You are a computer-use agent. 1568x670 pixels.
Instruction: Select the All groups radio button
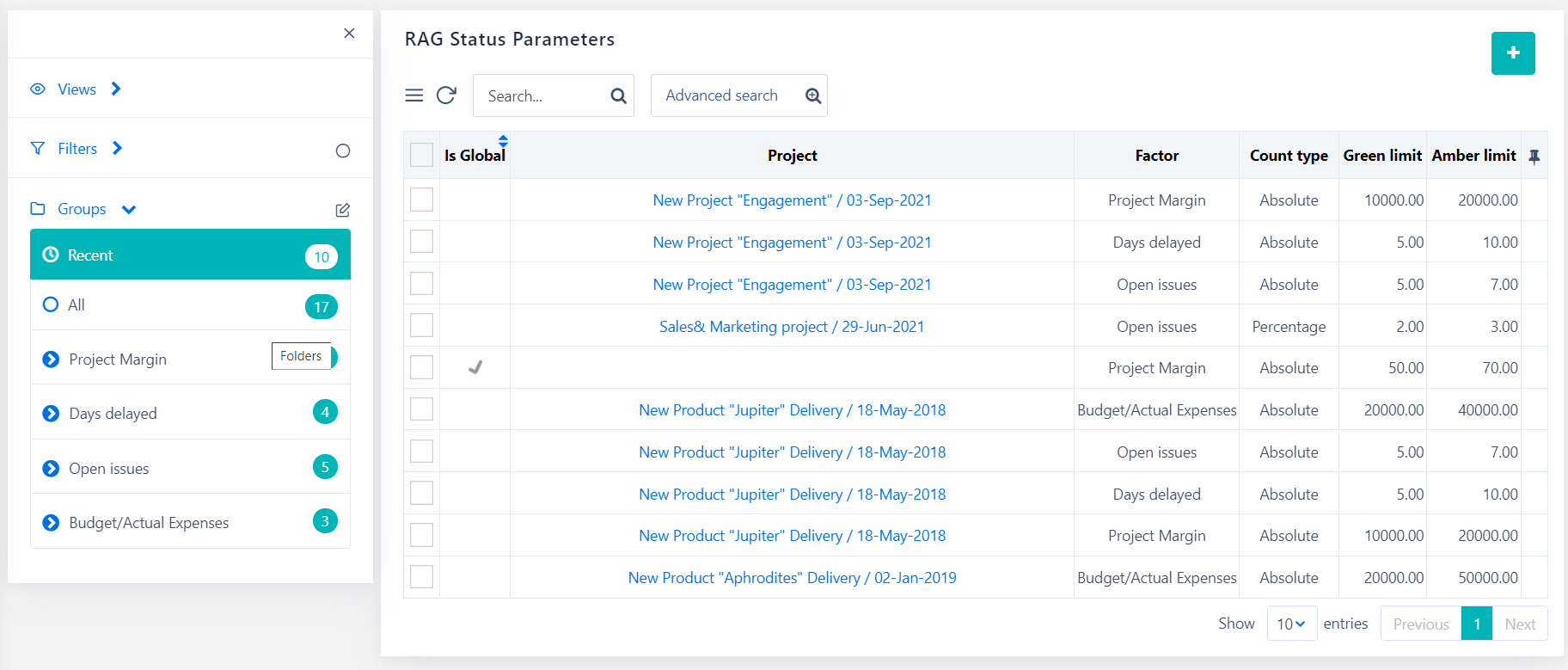click(x=51, y=305)
